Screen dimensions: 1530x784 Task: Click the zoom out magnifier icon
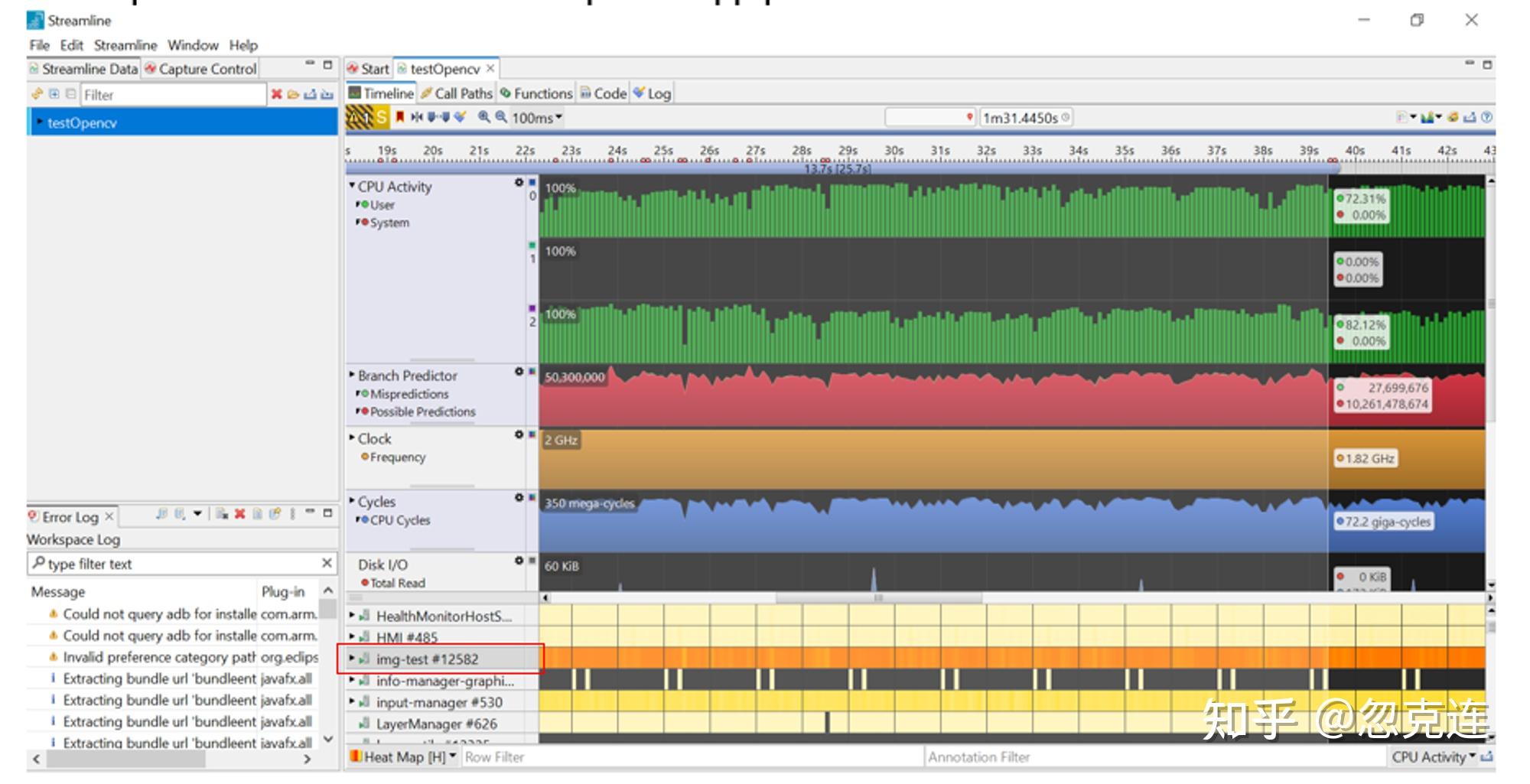(x=500, y=117)
